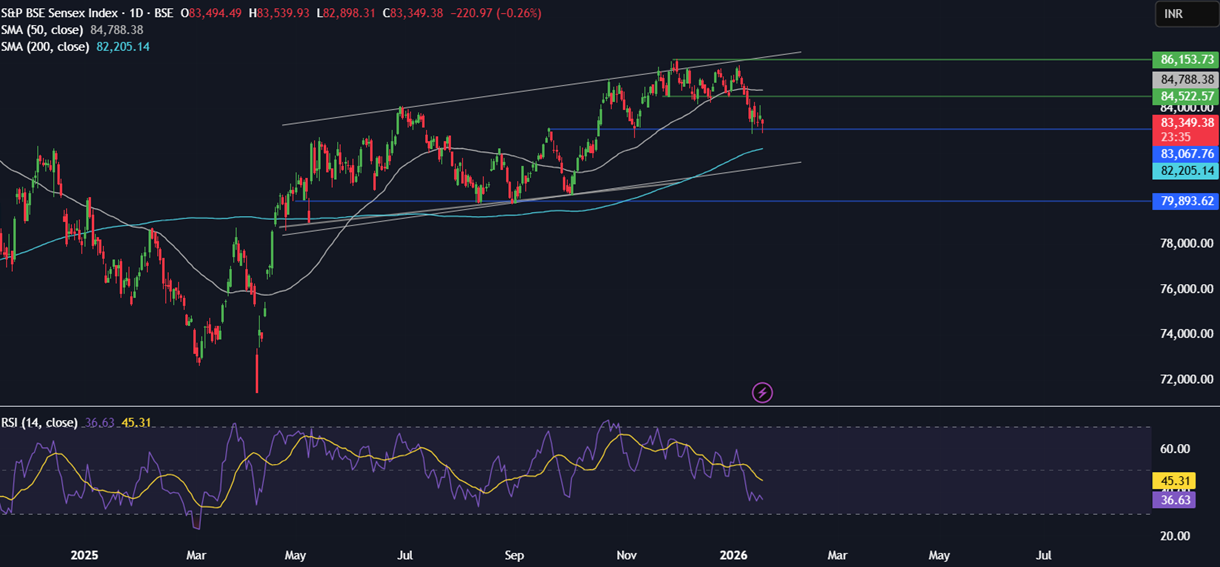Click the 2025 label on time axis
Image resolution: width=1220 pixels, height=567 pixels.
[x=84, y=554]
